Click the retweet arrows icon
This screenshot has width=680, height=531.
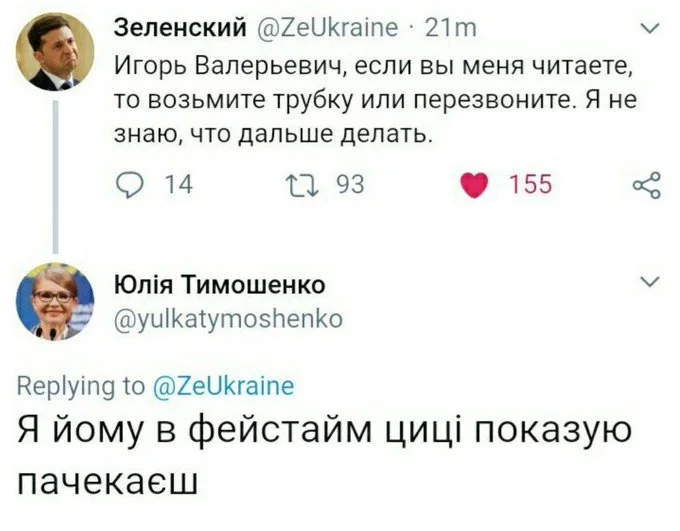pyautogui.click(x=299, y=184)
